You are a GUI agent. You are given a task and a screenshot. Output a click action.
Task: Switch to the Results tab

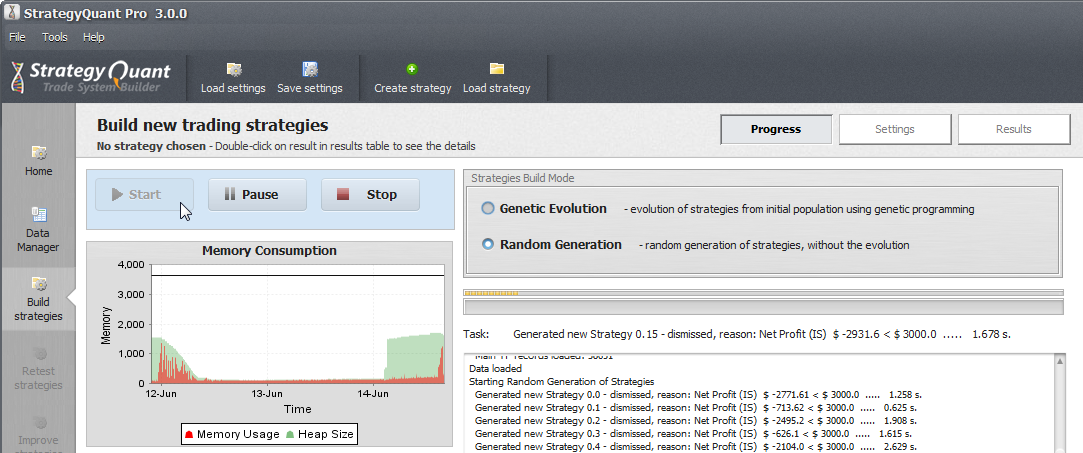pos(1014,129)
